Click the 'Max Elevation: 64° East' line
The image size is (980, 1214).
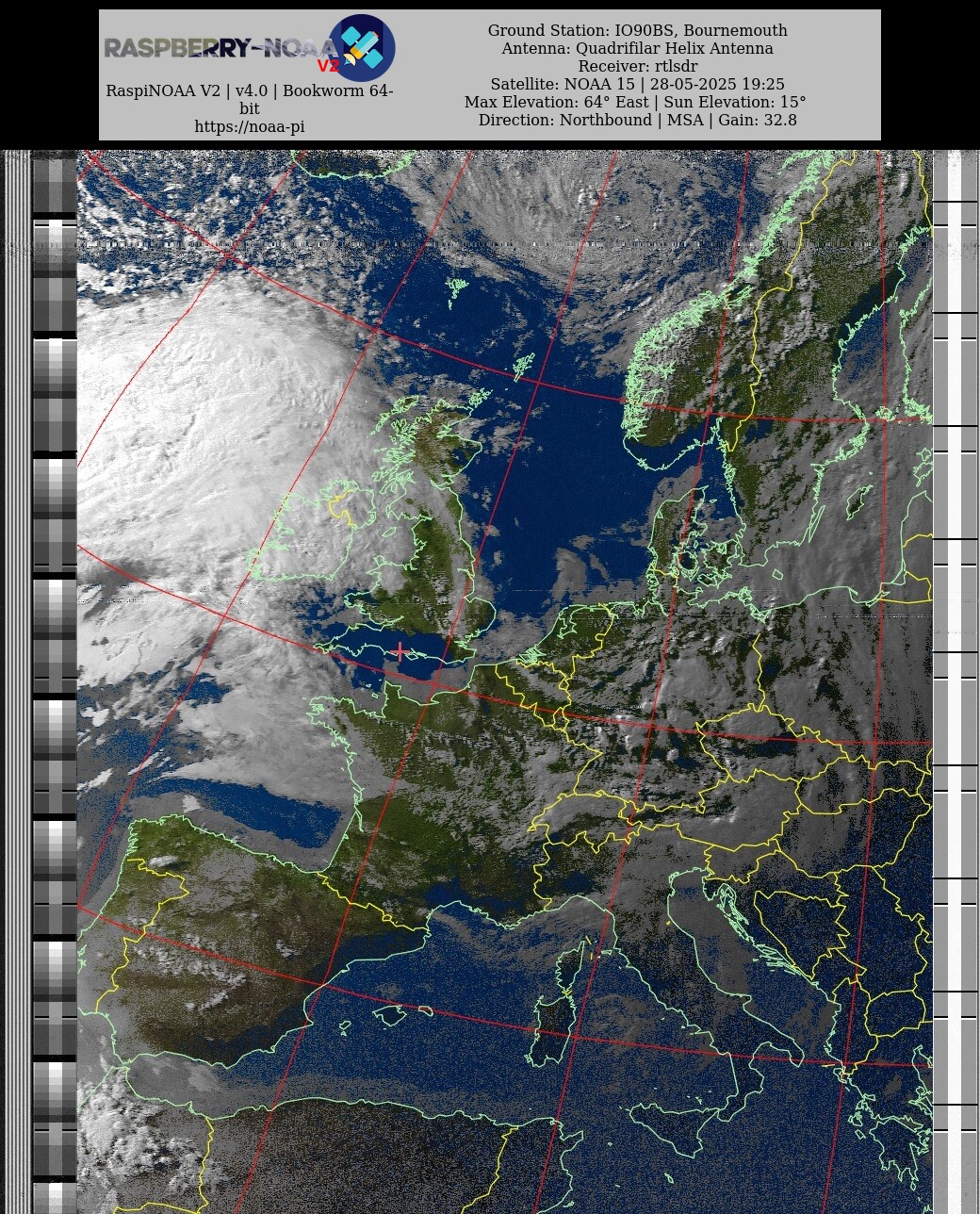click(x=635, y=102)
